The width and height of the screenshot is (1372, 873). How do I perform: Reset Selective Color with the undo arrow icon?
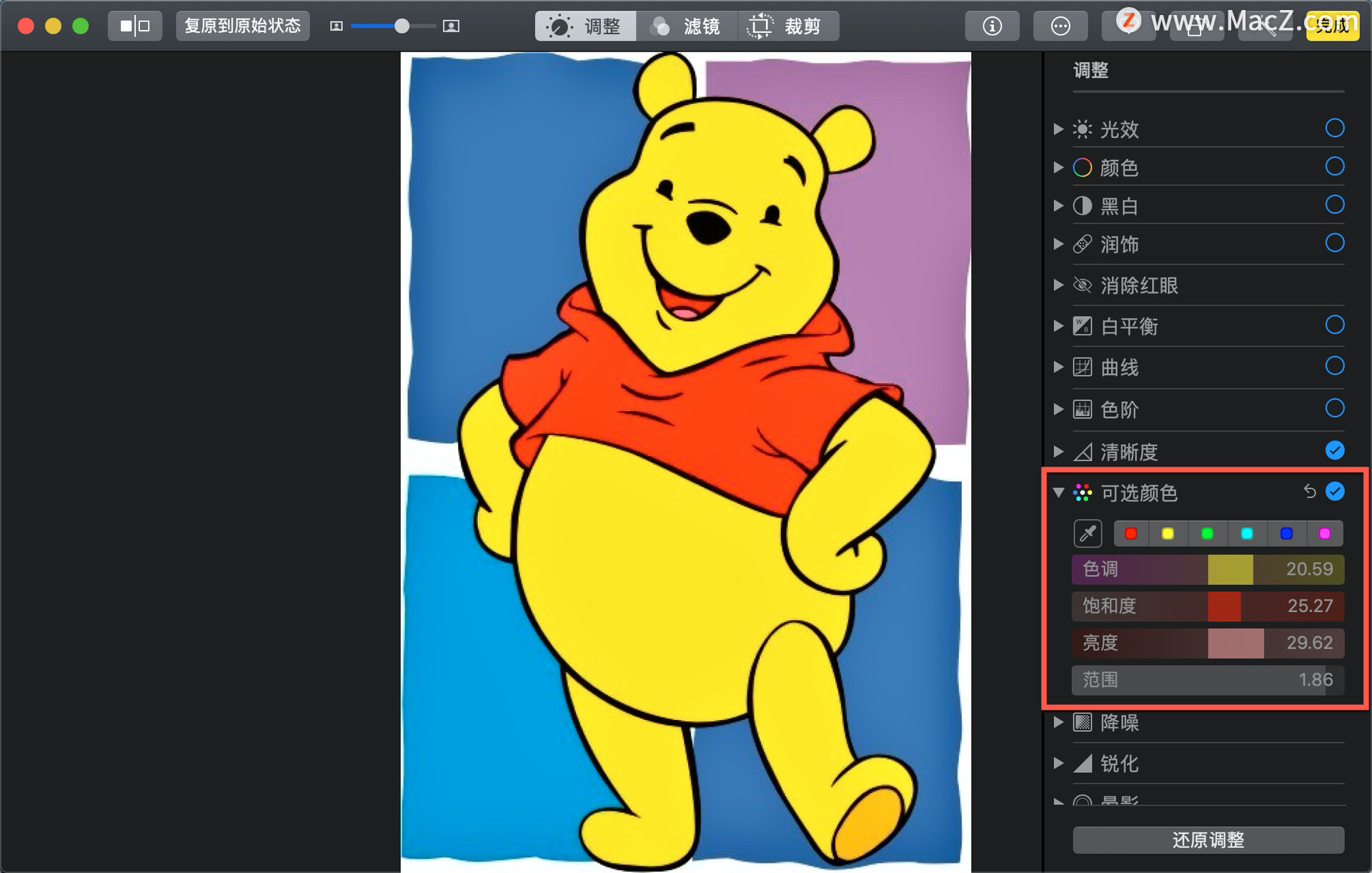[x=1309, y=492]
